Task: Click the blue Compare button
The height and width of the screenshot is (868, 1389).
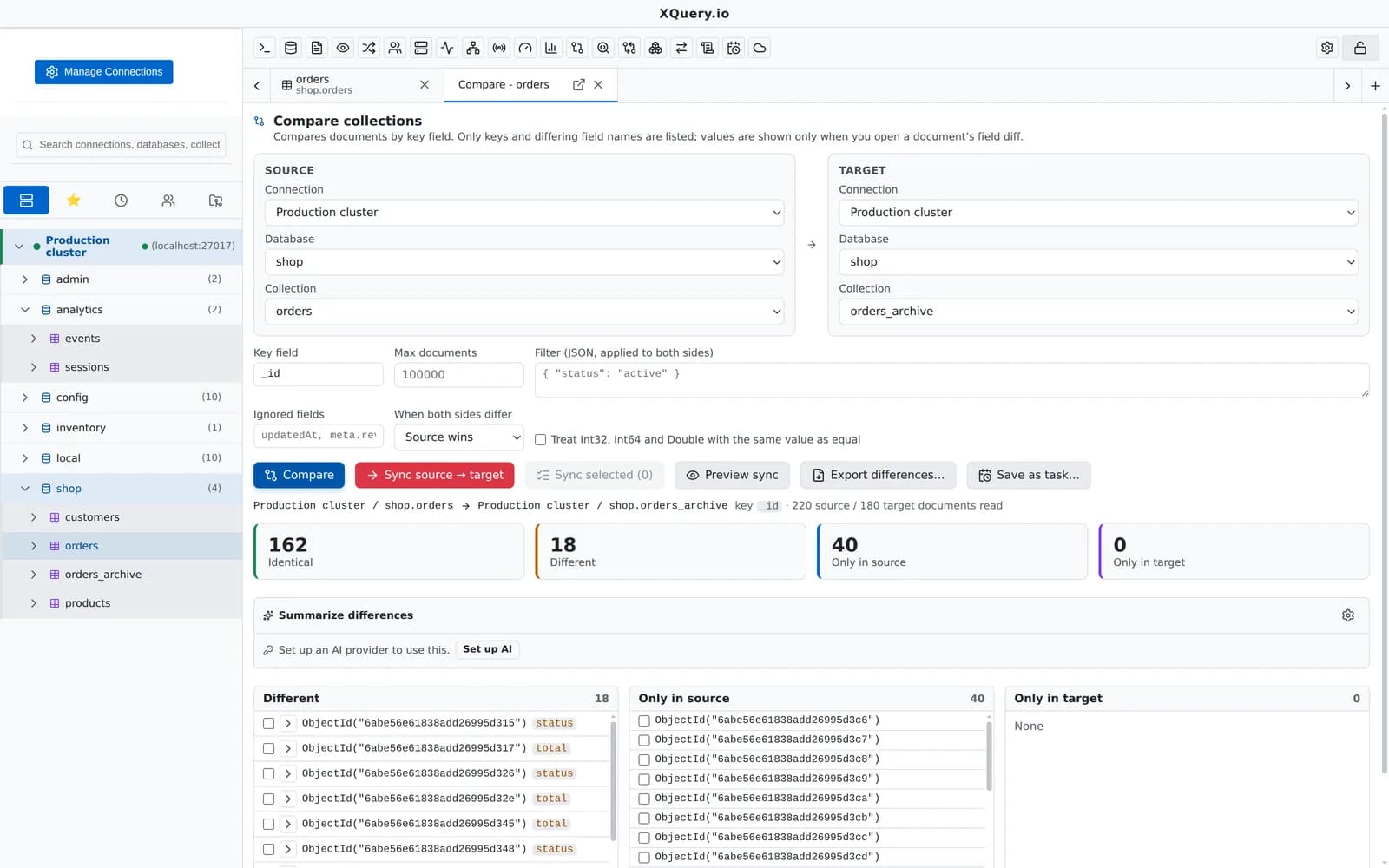Action: (299, 475)
